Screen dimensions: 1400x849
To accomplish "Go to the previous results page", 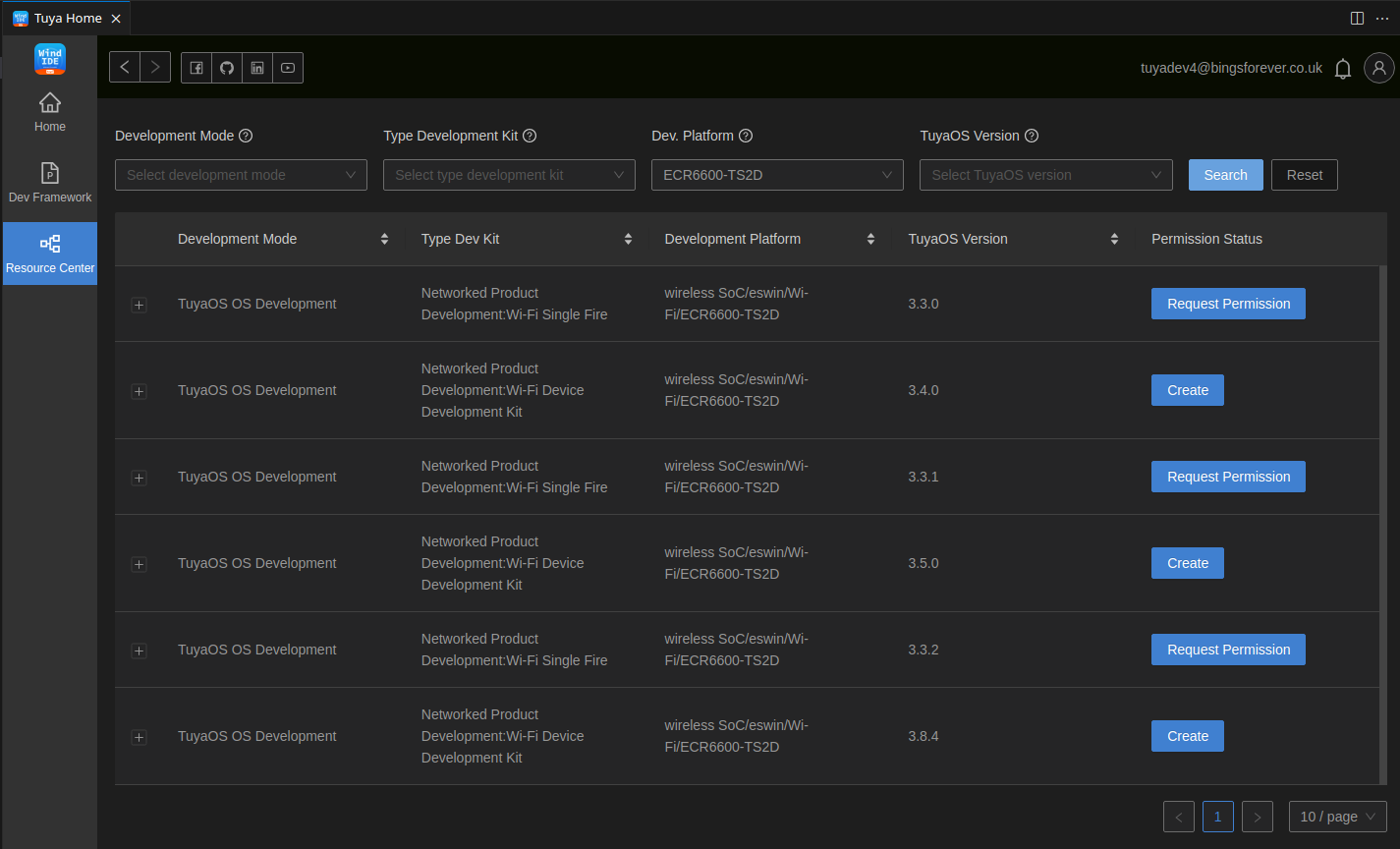I will 1179,817.
